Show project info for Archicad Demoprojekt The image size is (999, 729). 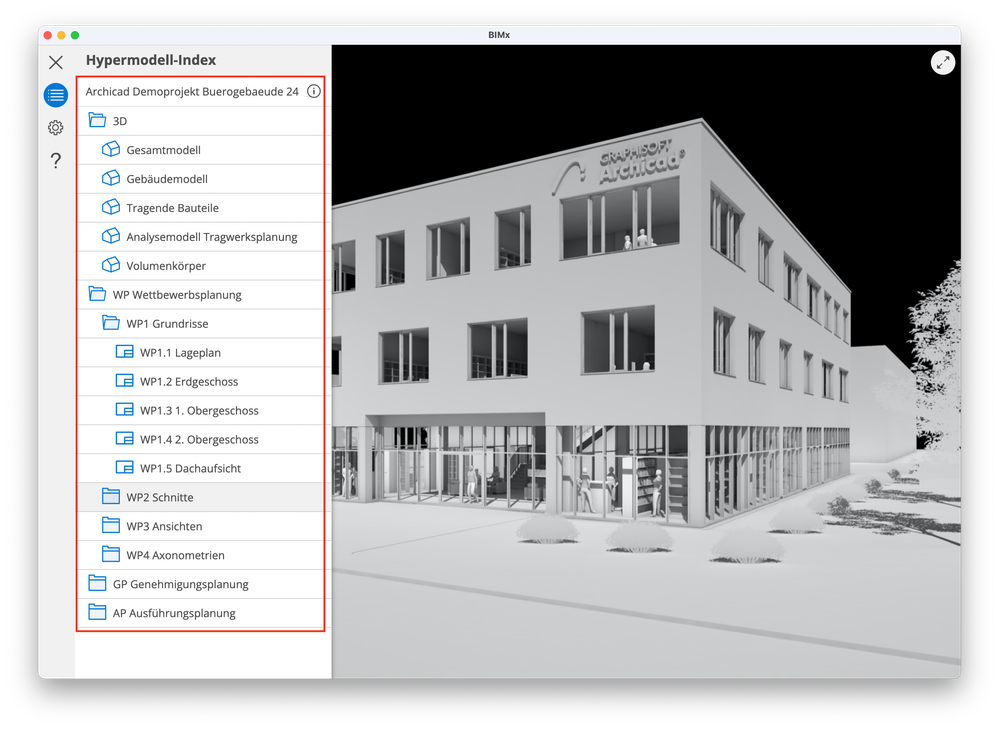pos(313,91)
